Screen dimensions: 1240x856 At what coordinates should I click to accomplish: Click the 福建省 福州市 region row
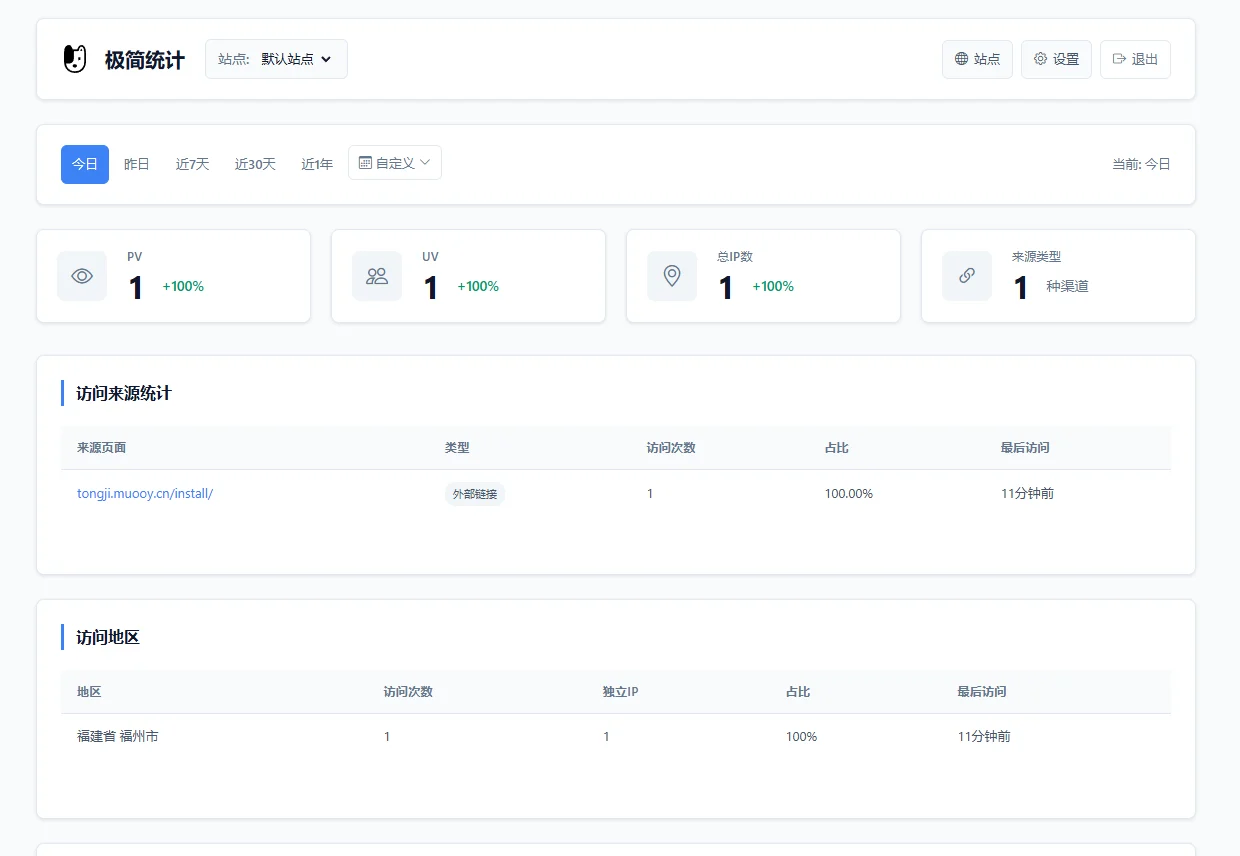click(118, 736)
